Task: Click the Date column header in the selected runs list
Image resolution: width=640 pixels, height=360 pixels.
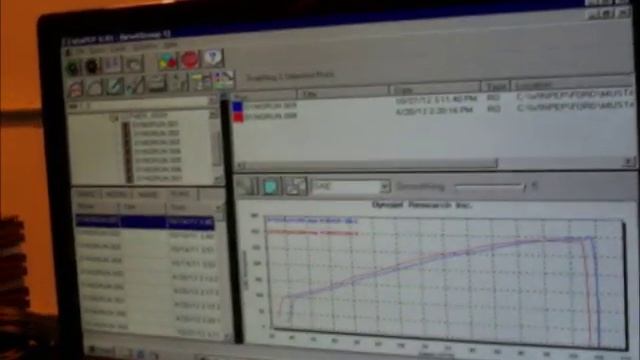Action: pos(435,89)
